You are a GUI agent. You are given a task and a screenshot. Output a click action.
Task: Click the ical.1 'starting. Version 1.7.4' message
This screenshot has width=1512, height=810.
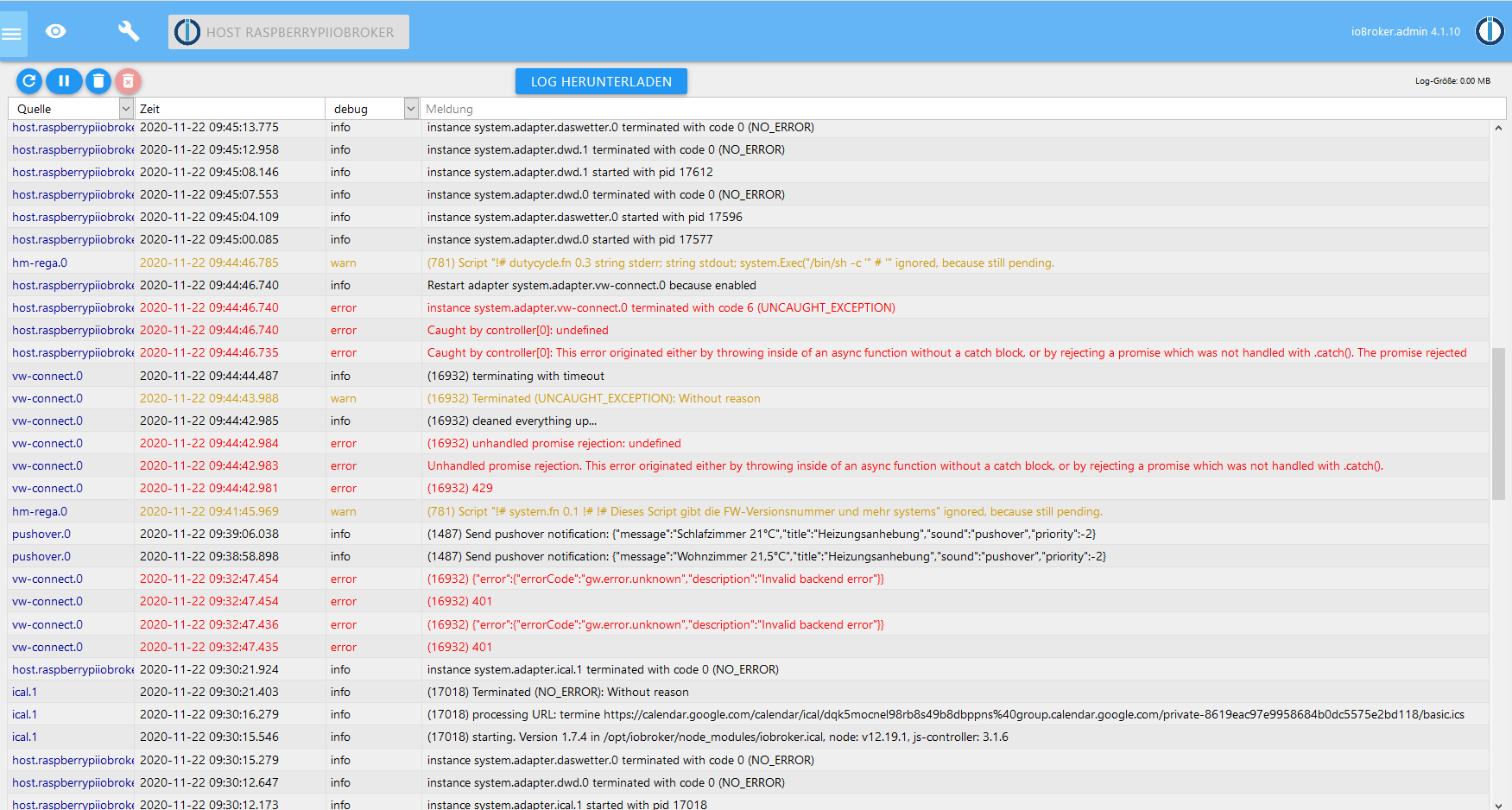pyautogui.click(x=718, y=737)
